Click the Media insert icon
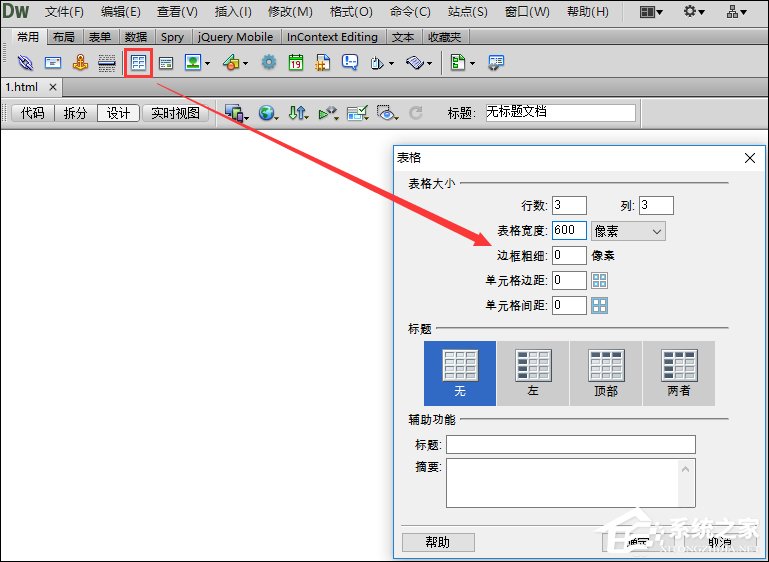 point(231,63)
